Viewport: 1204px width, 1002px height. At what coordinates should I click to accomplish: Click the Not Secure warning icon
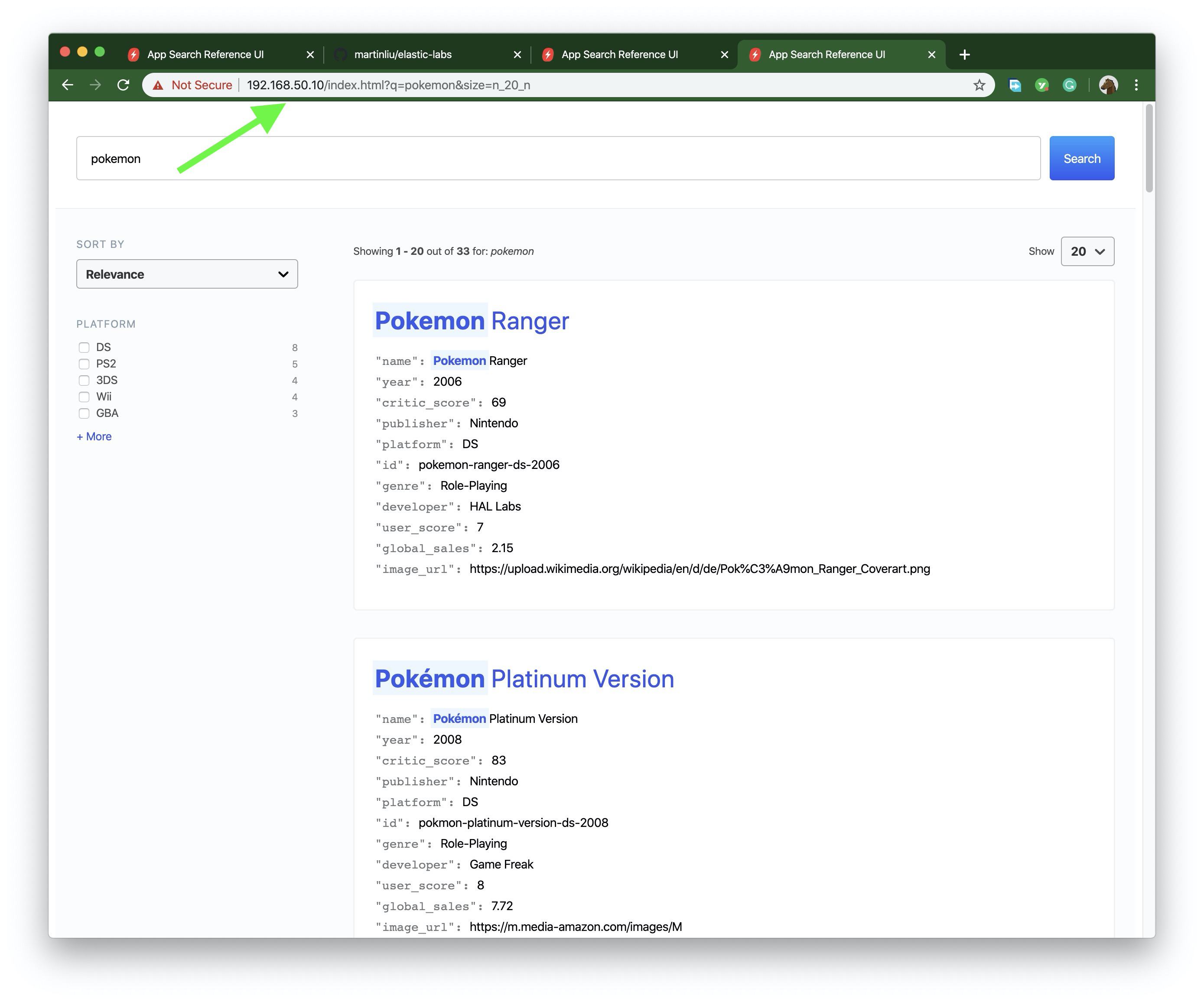[158, 85]
